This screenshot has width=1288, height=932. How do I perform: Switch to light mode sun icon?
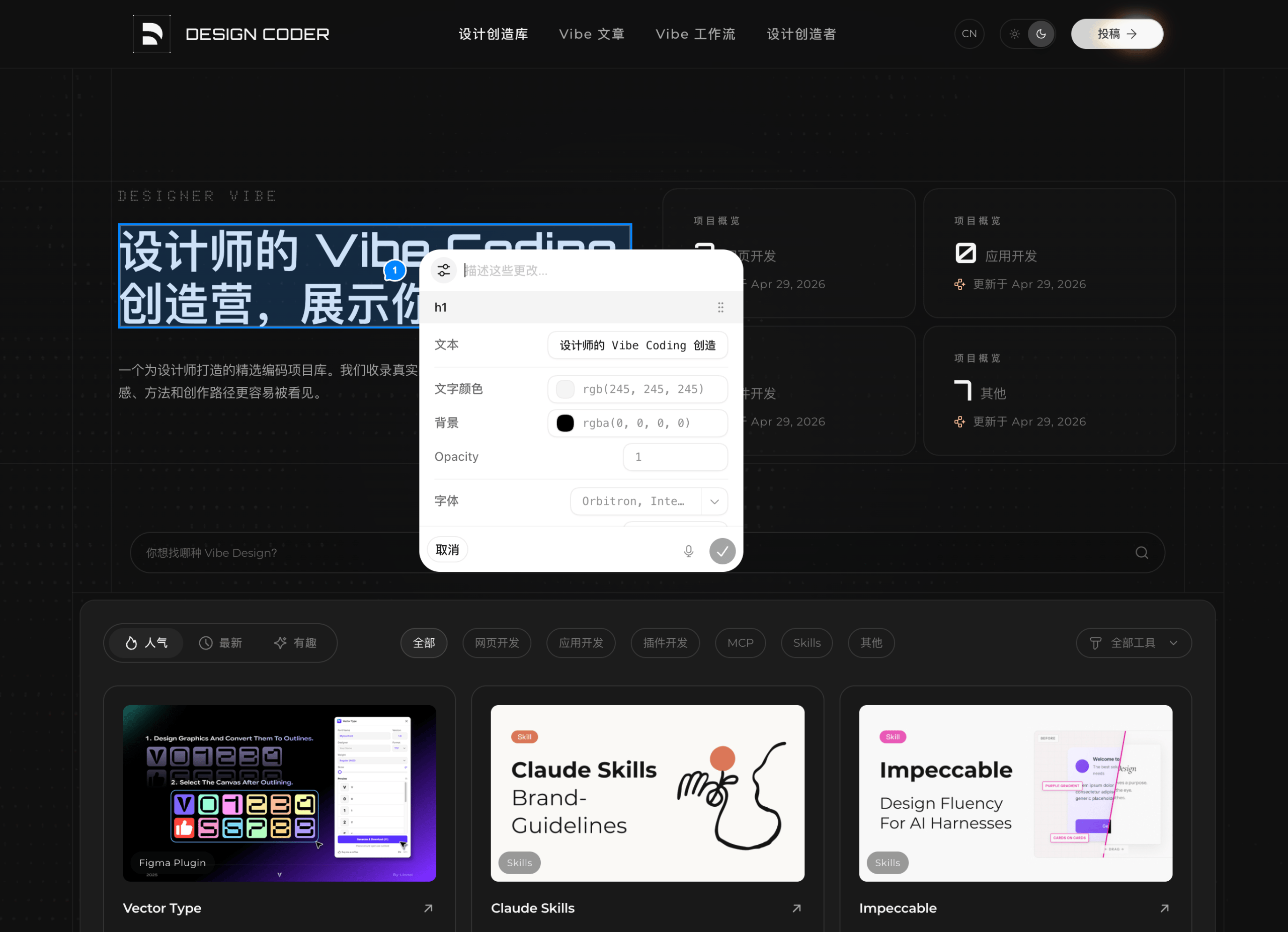[x=1014, y=34]
